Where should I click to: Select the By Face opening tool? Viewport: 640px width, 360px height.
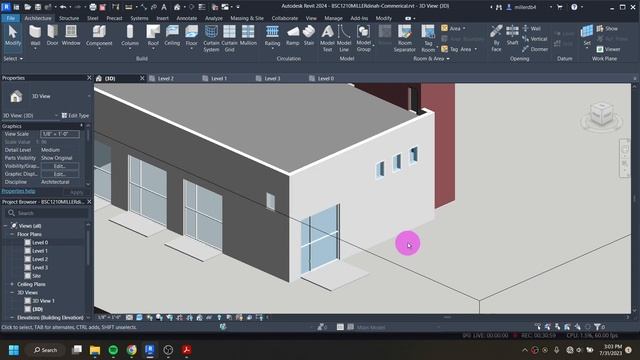tap(496, 38)
